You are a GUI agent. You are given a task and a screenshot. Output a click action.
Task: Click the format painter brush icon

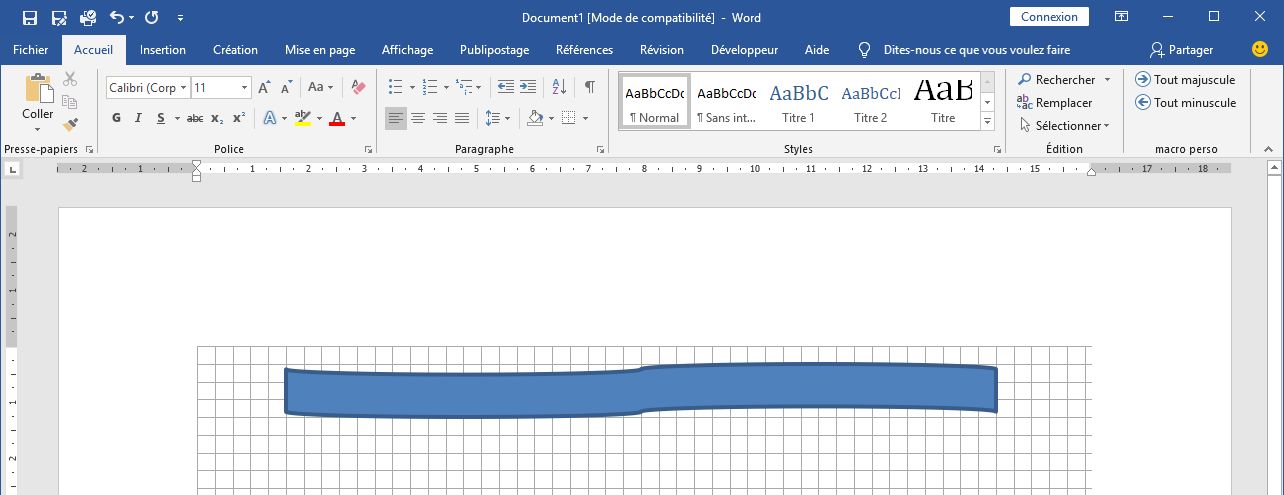click(x=70, y=125)
